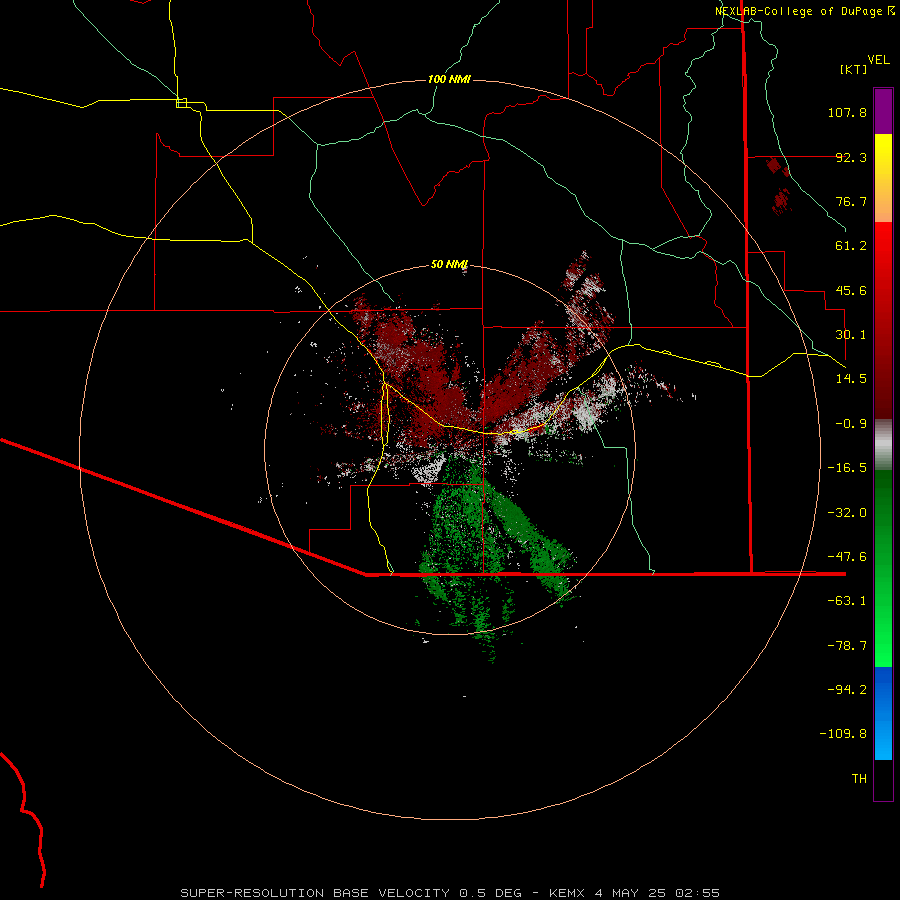
Task: Click the -32.0 velocity scale value
Action: (847, 513)
